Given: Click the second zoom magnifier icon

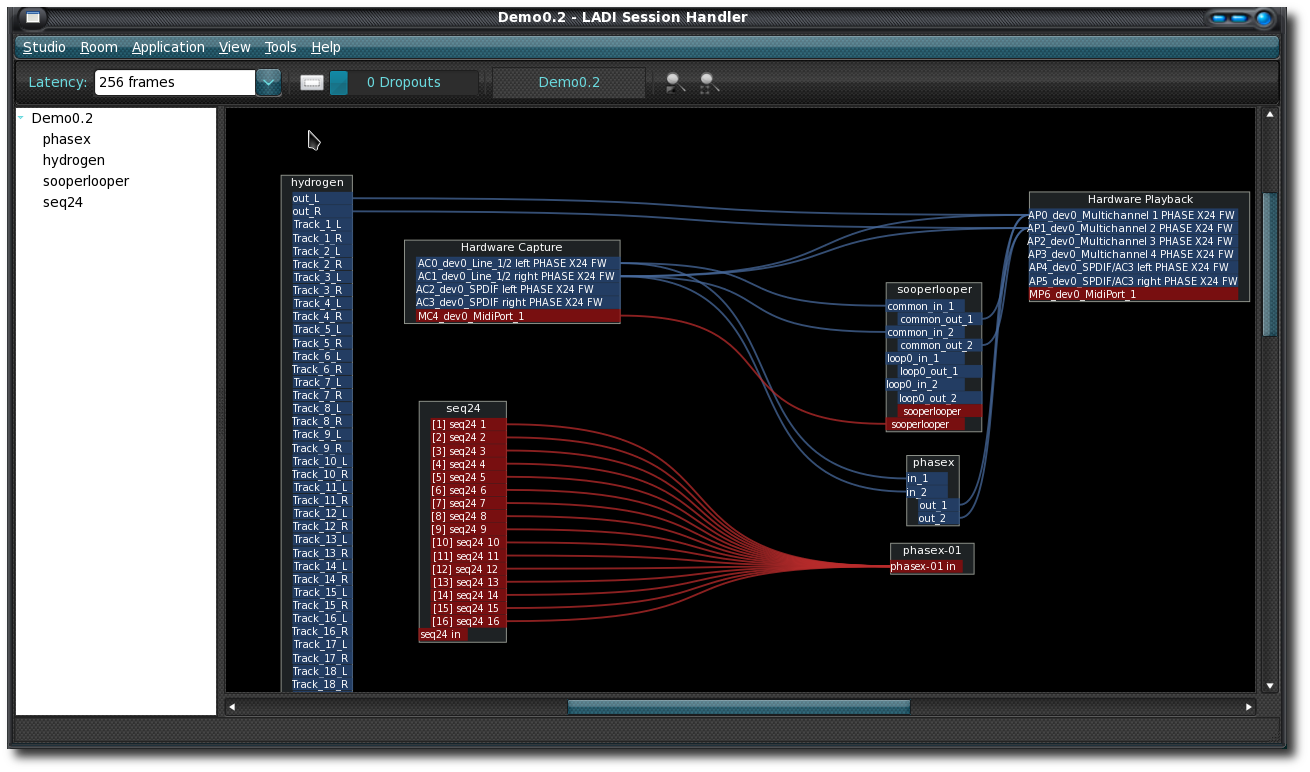Looking at the screenshot, I should (708, 83).
